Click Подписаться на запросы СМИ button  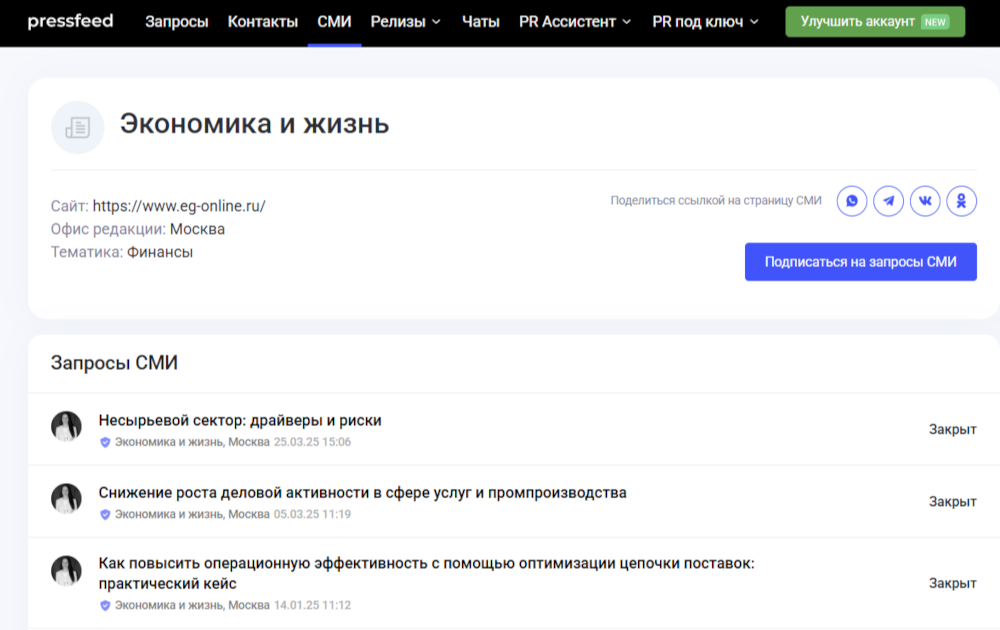(x=860, y=261)
